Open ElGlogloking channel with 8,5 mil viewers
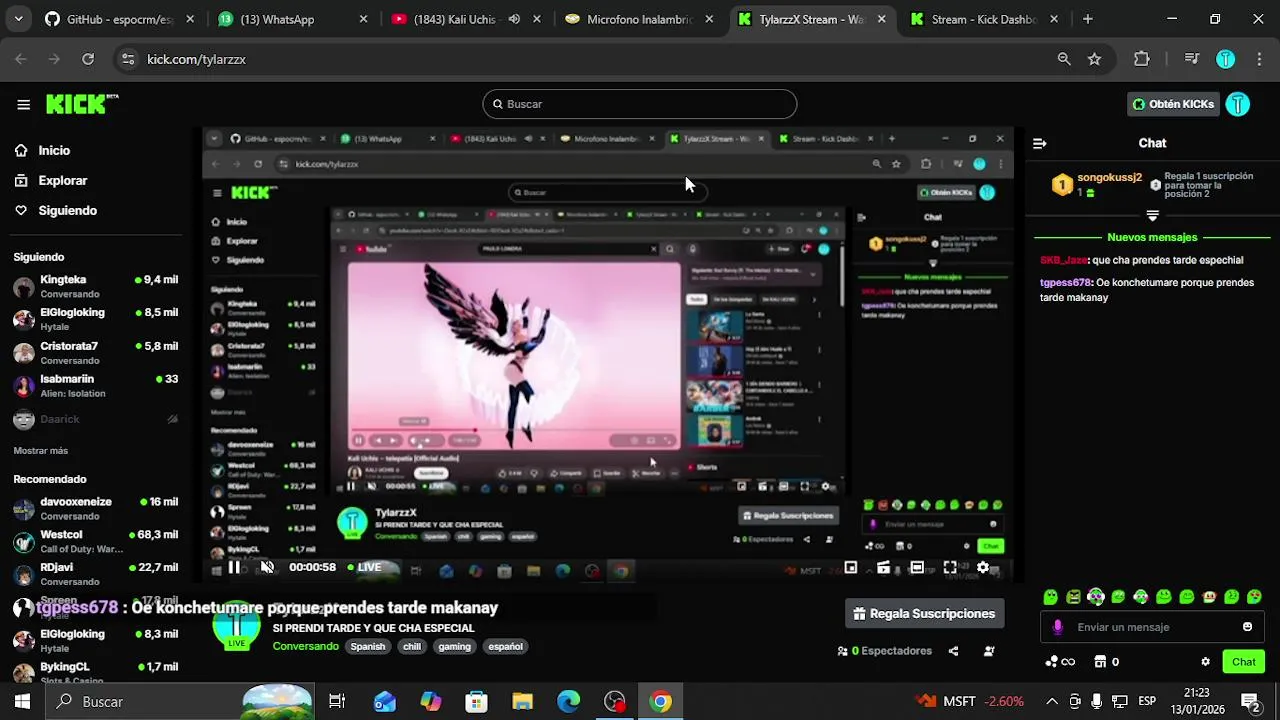Viewport: 1280px width, 720px height. [x=96, y=319]
